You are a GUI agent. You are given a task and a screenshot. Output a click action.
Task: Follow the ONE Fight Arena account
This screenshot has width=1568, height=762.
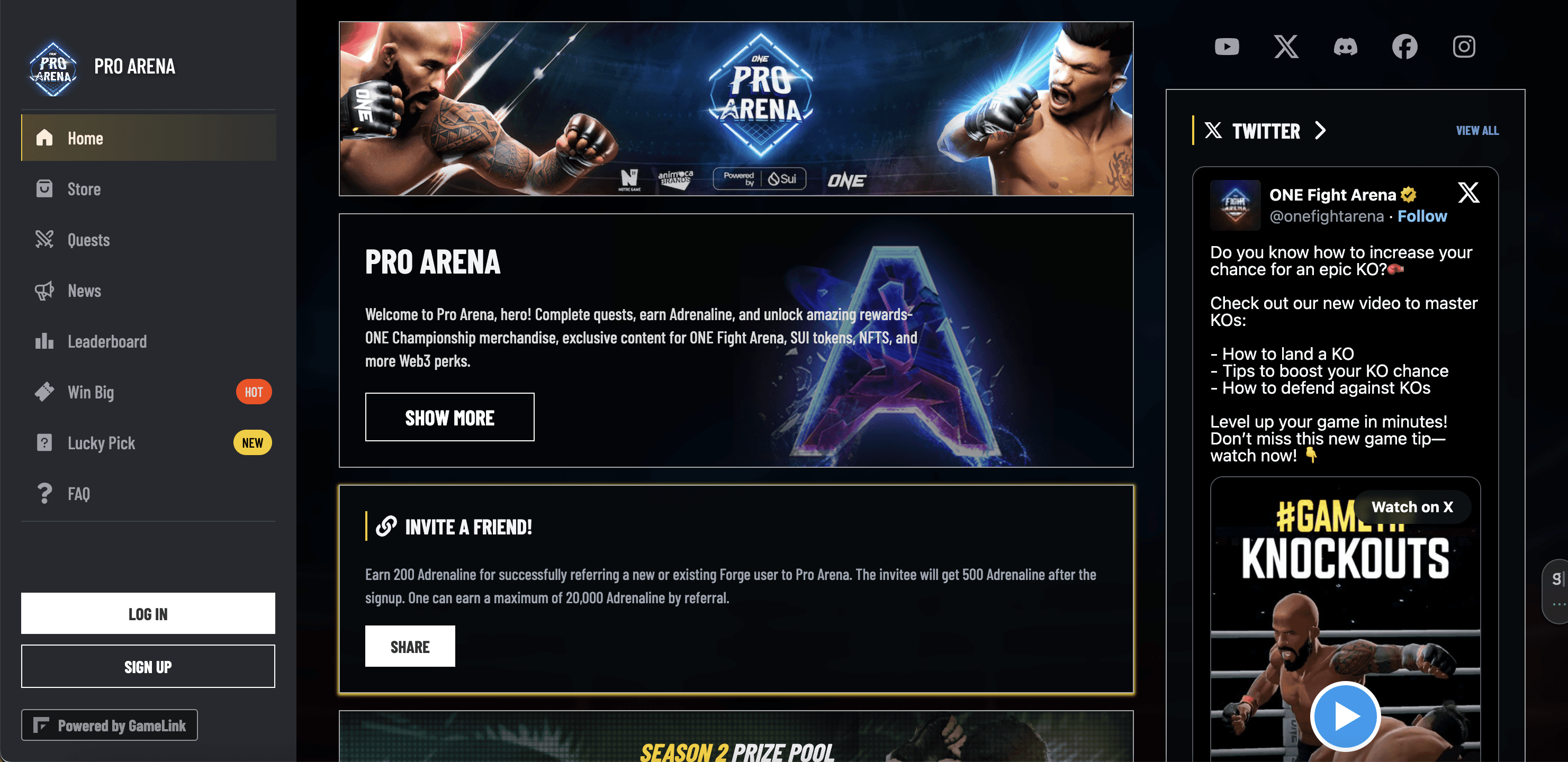click(x=1422, y=216)
